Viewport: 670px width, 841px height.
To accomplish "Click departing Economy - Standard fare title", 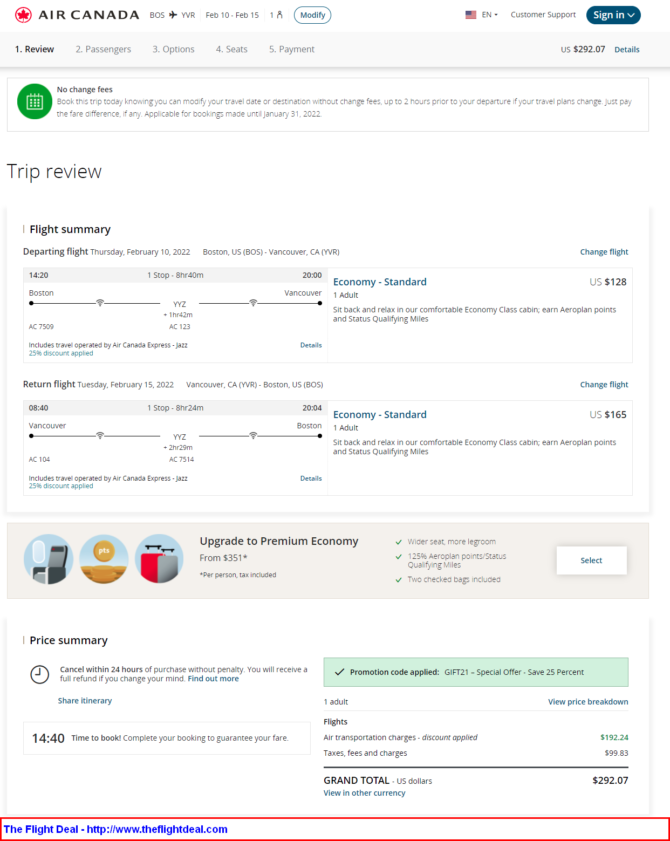I will [380, 282].
